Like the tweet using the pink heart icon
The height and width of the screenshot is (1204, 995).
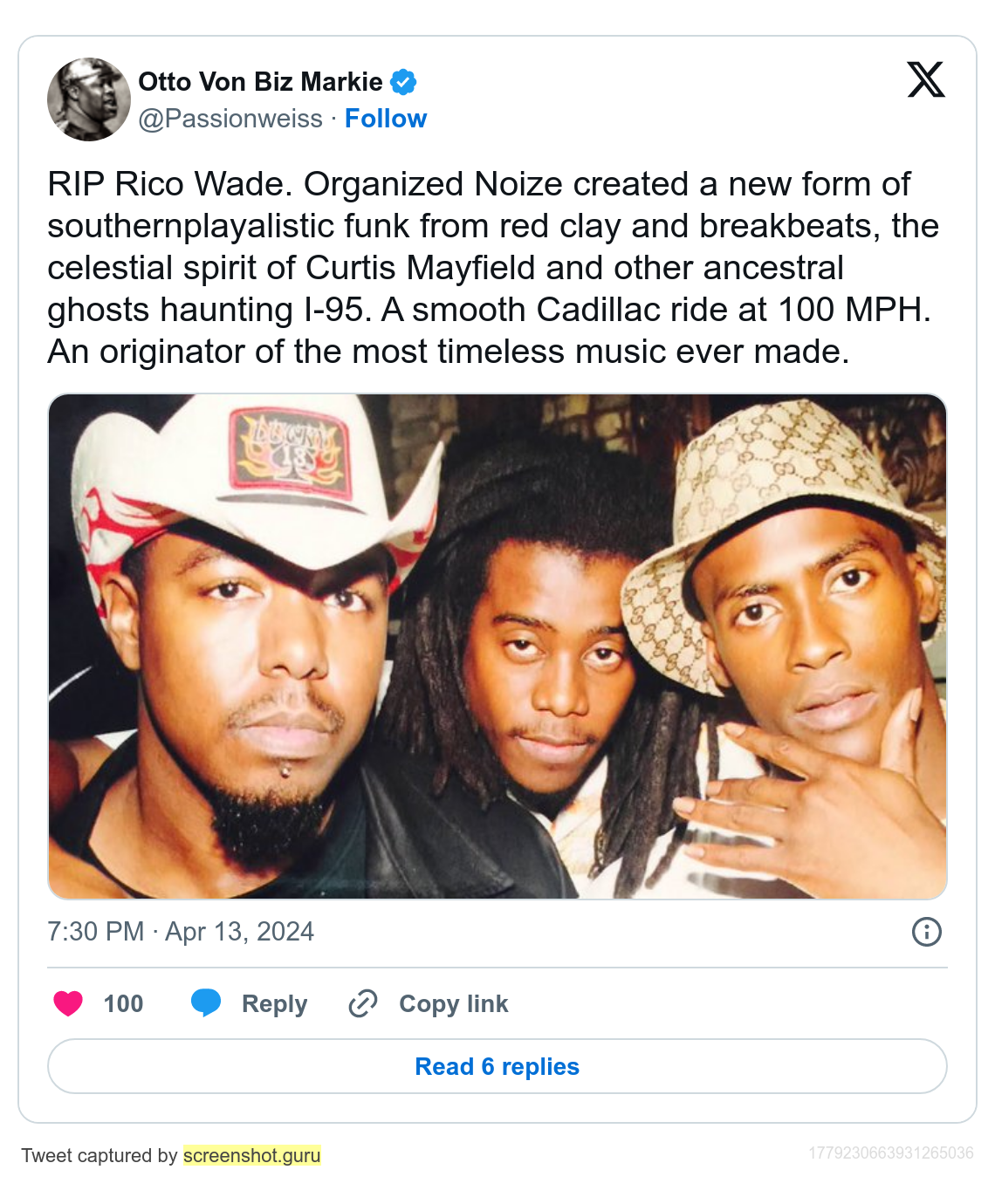point(68,1003)
